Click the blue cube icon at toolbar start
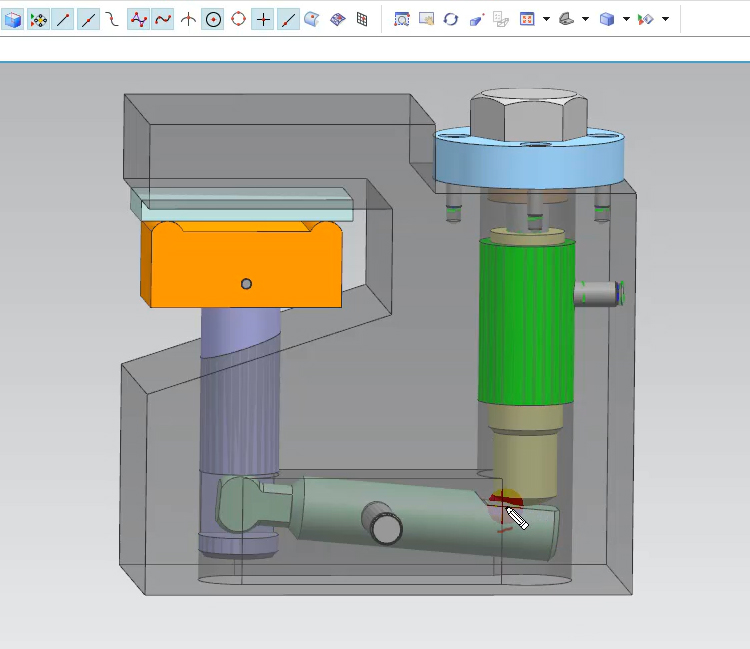750x649 pixels. (13, 19)
